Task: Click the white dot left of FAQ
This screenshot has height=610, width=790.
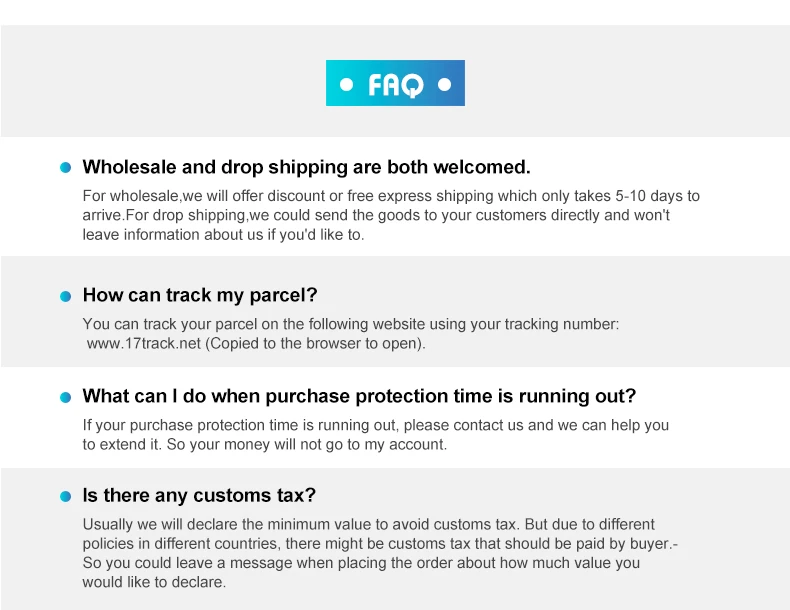Action: click(x=346, y=85)
